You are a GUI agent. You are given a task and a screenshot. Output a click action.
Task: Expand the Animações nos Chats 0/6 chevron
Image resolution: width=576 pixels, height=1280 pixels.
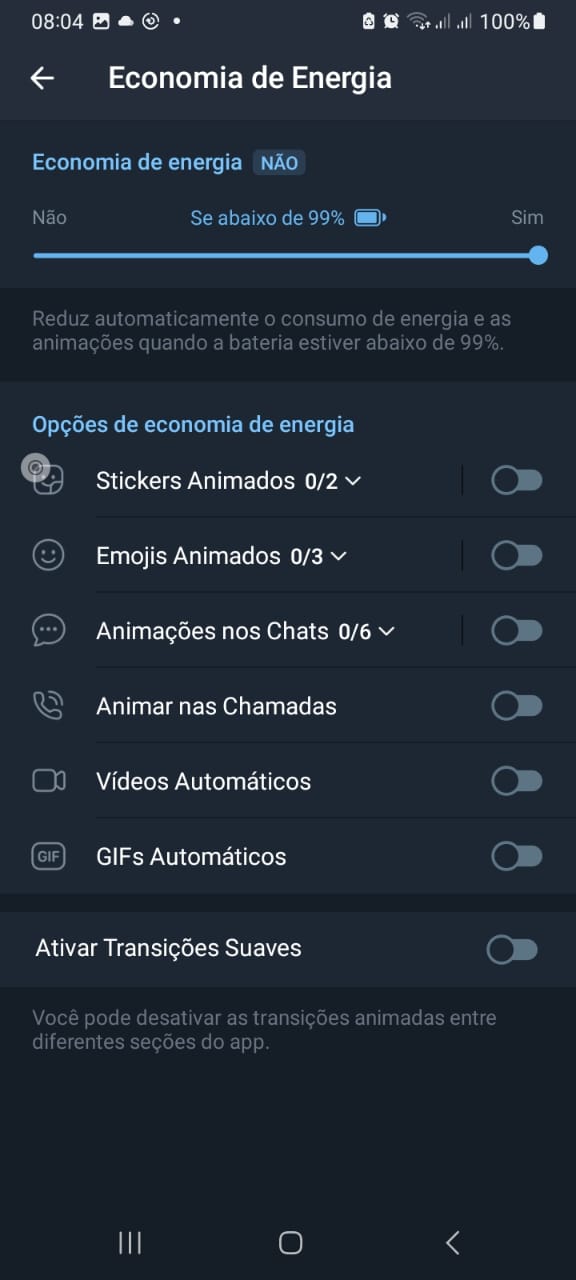pyautogui.click(x=386, y=631)
